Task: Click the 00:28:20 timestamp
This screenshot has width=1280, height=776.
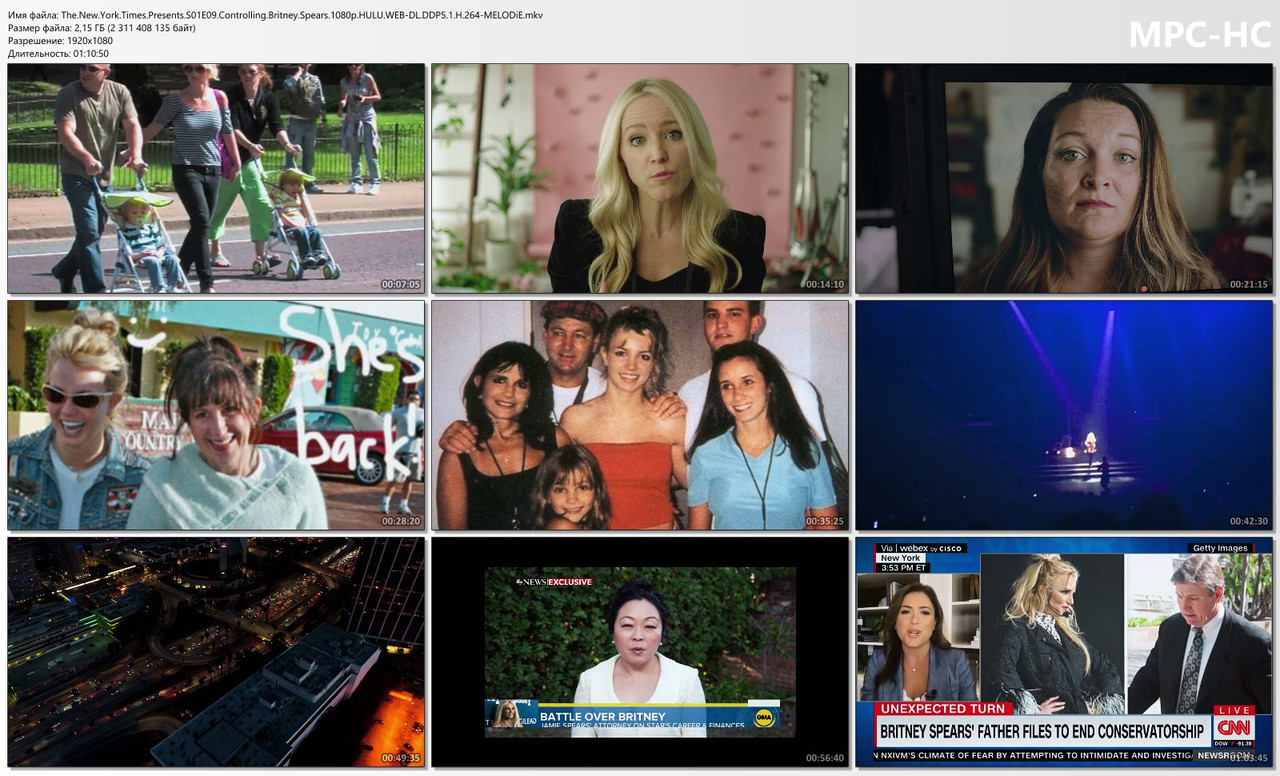Action: (401, 521)
